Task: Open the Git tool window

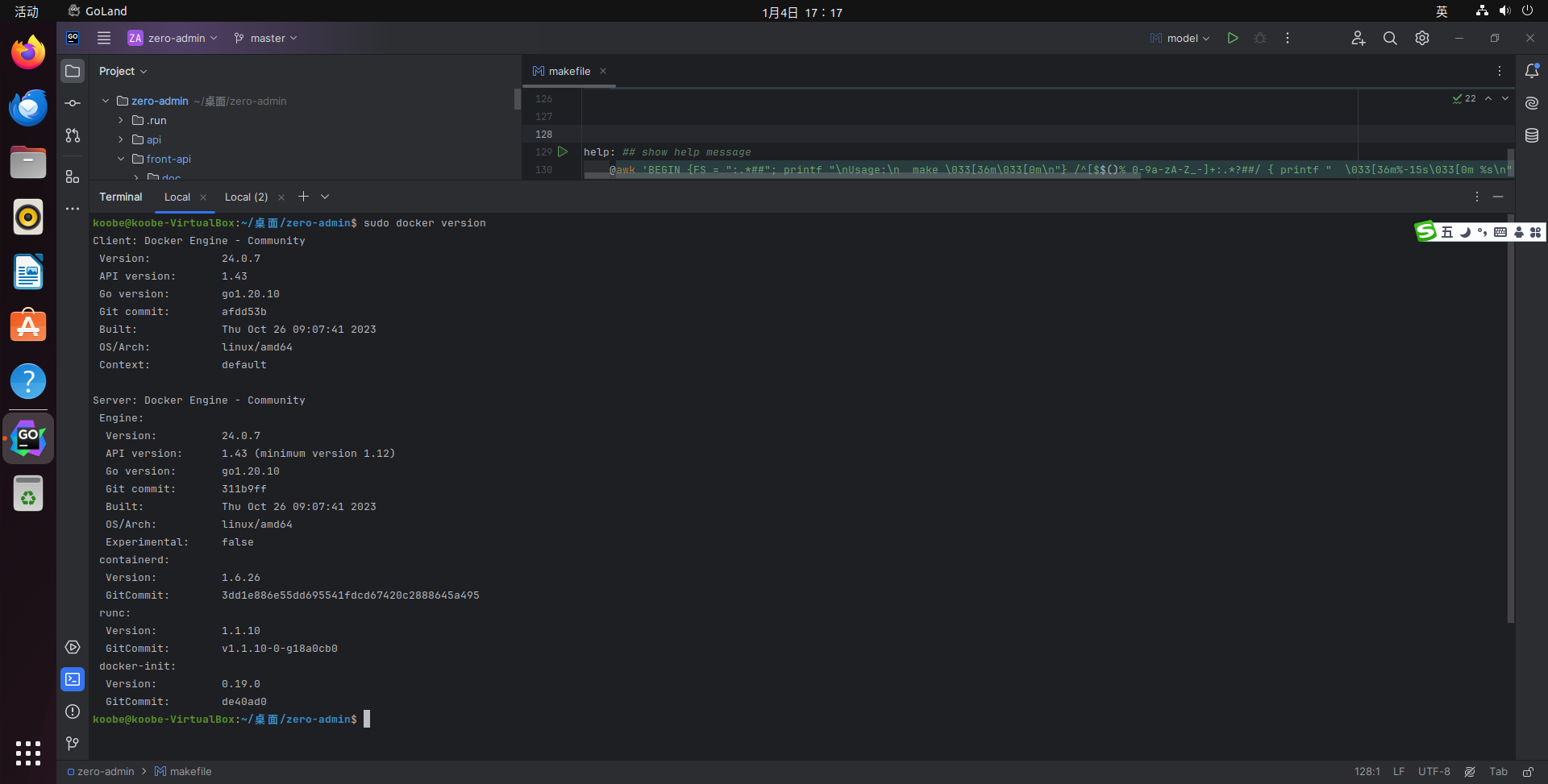Action: [73, 744]
